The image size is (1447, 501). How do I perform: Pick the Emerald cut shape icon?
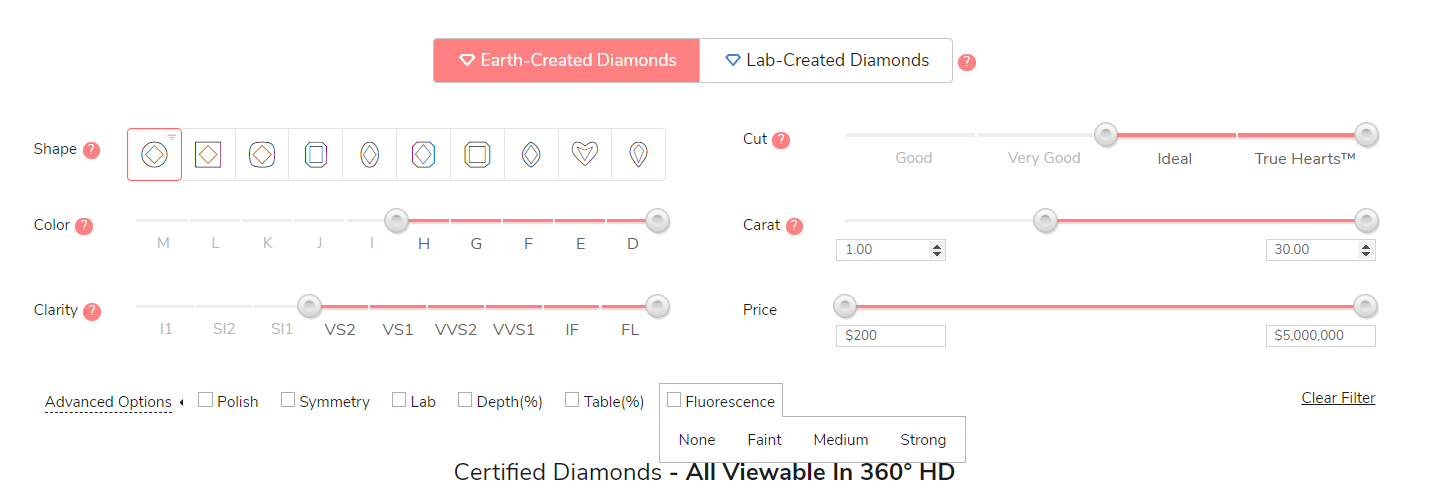(316, 154)
